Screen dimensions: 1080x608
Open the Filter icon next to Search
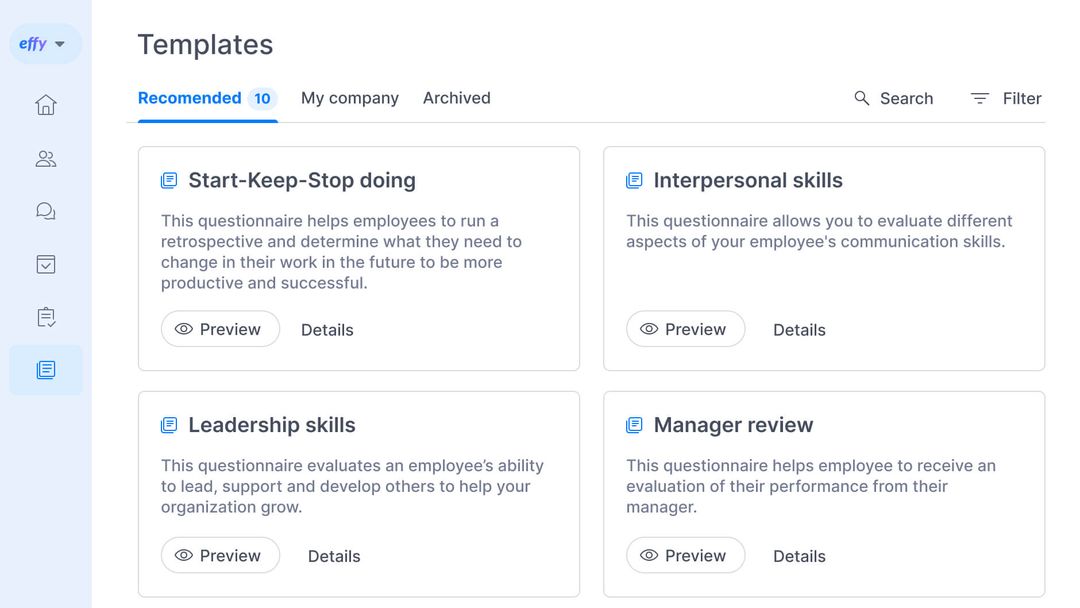click(978, 98)
